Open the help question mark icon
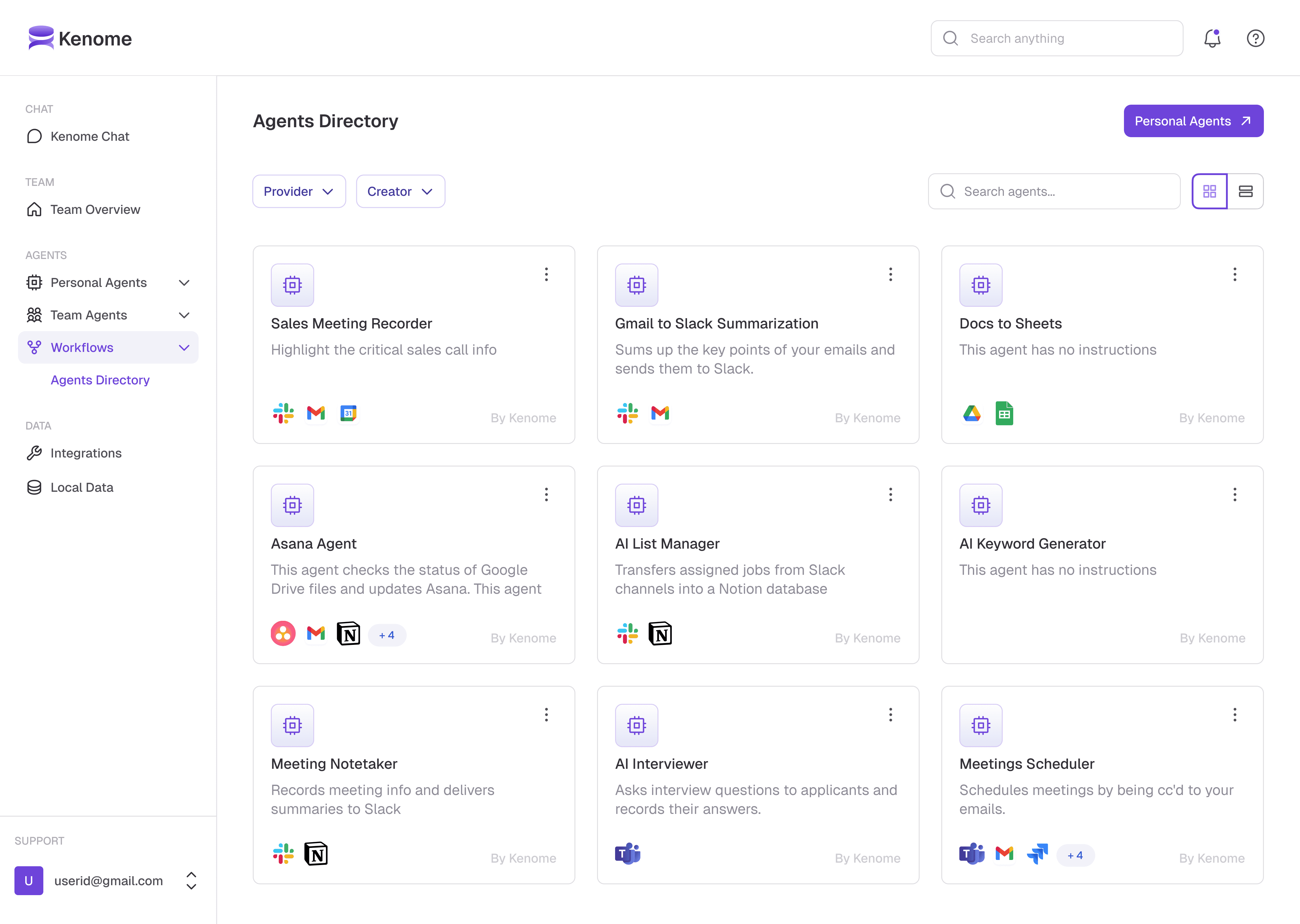1300x924 pixels. tap(1255, 38)
